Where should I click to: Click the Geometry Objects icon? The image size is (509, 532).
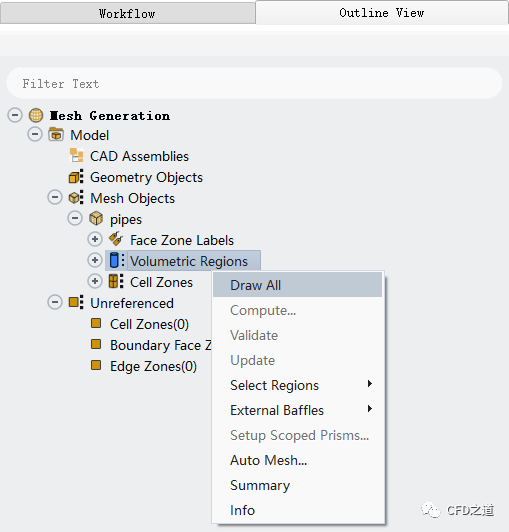click(x=76, y=177)
